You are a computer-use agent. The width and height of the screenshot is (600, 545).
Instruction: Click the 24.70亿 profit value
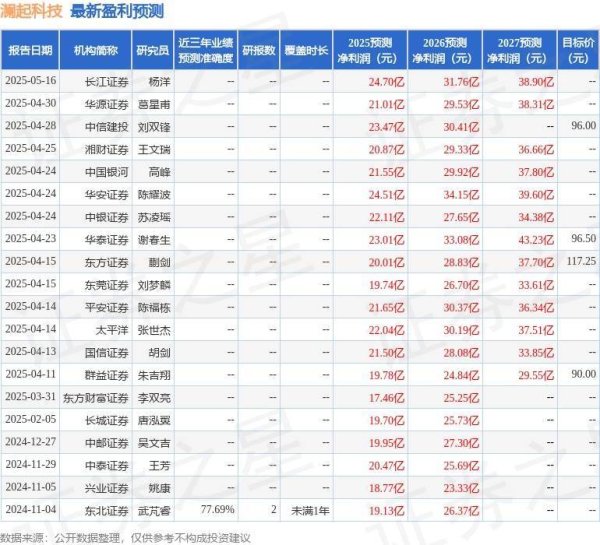pyautogui.click(x=386, y=82)
